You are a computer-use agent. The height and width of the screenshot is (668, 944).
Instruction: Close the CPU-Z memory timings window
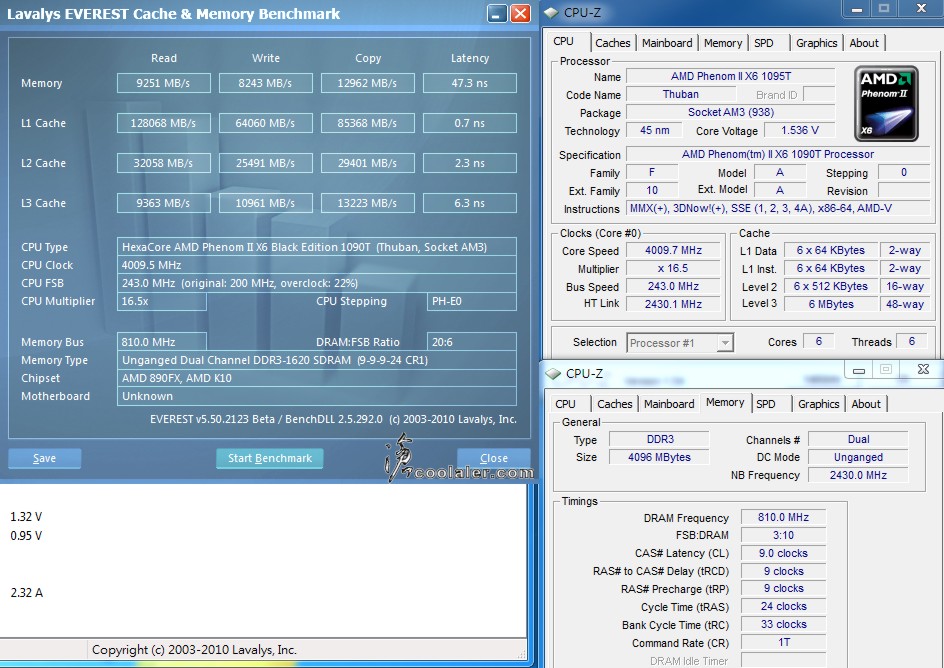[923, 370]
